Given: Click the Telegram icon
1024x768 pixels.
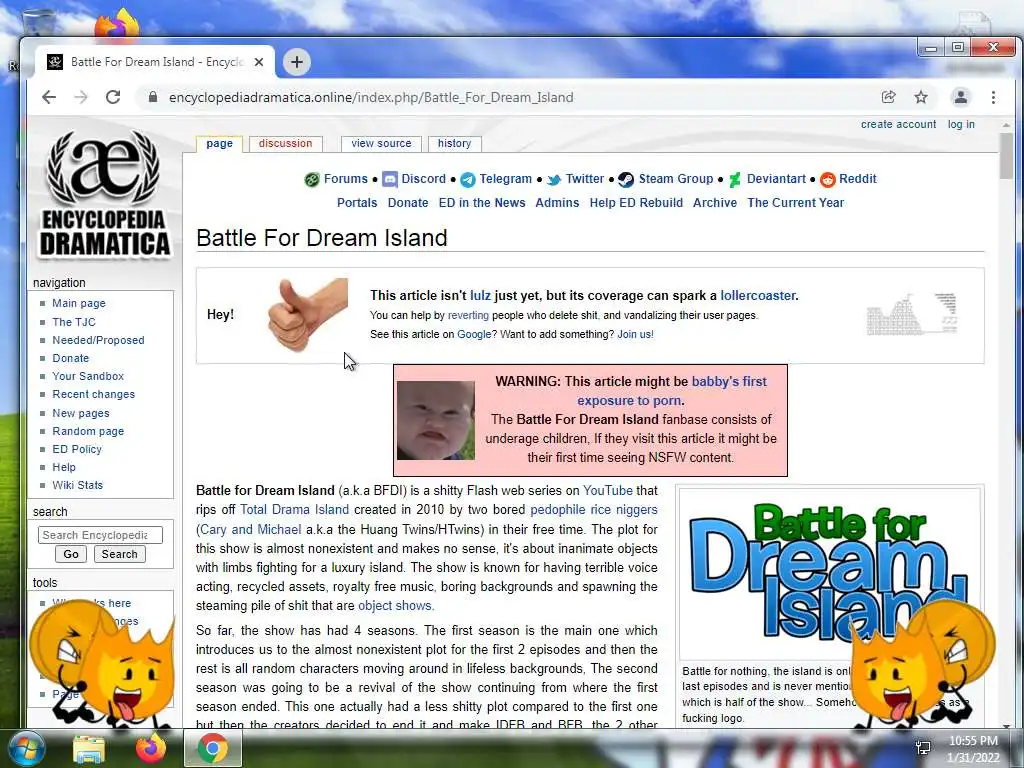Looking at the screenshot, I should (468, 180).
